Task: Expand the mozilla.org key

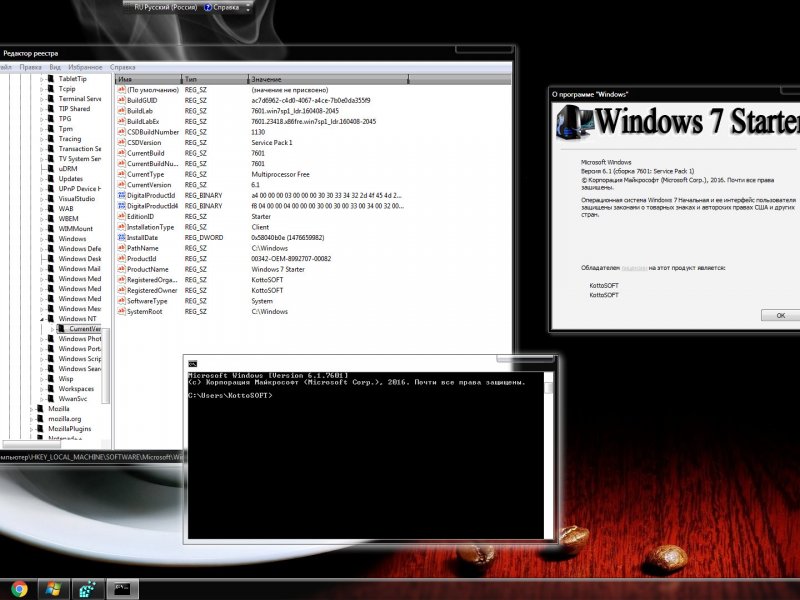Action: [32, 419]
